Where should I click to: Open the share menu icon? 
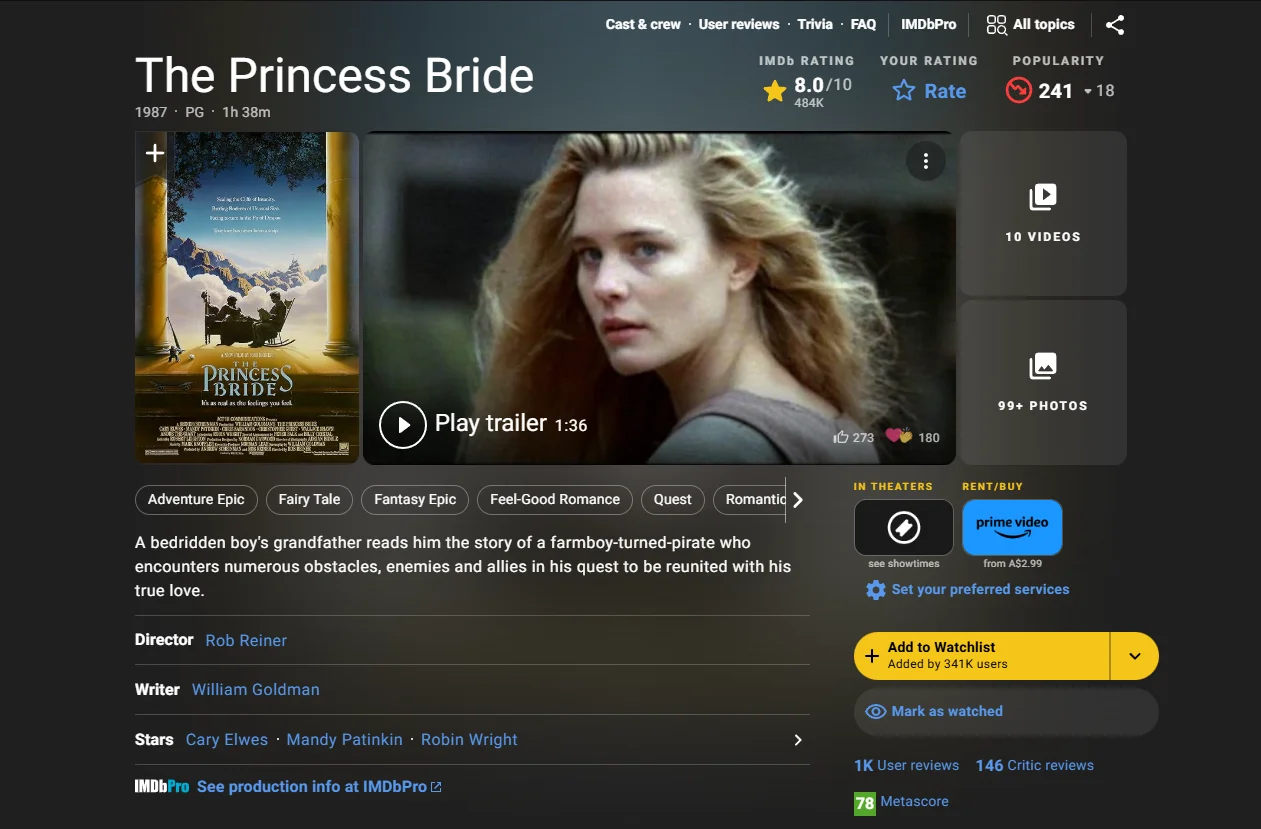(x=1115, y=25)
